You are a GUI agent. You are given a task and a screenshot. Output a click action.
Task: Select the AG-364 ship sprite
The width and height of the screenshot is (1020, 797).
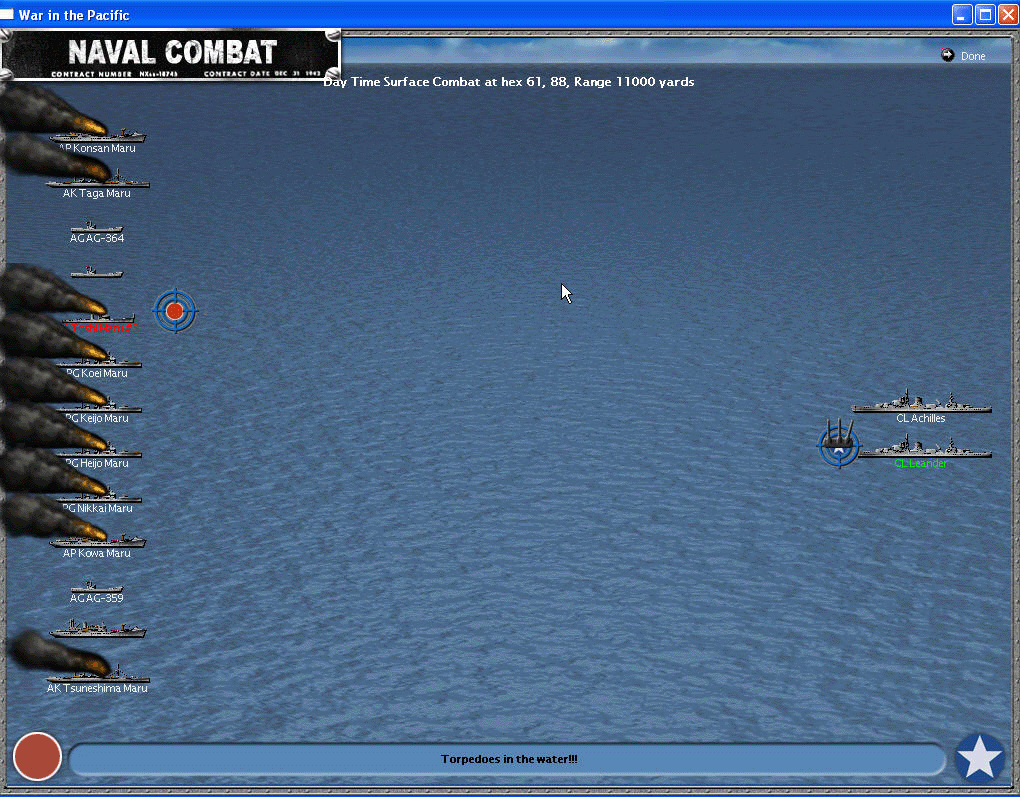click(x=96, y=226)
